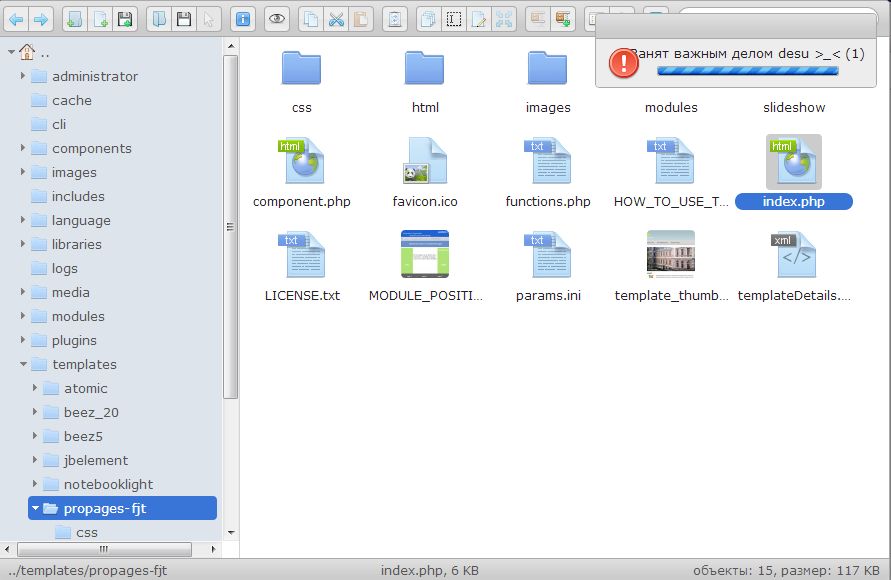Expand the plugins folder arrow
This screenshot has width=891, height=580.
click(x=23, y=340)
